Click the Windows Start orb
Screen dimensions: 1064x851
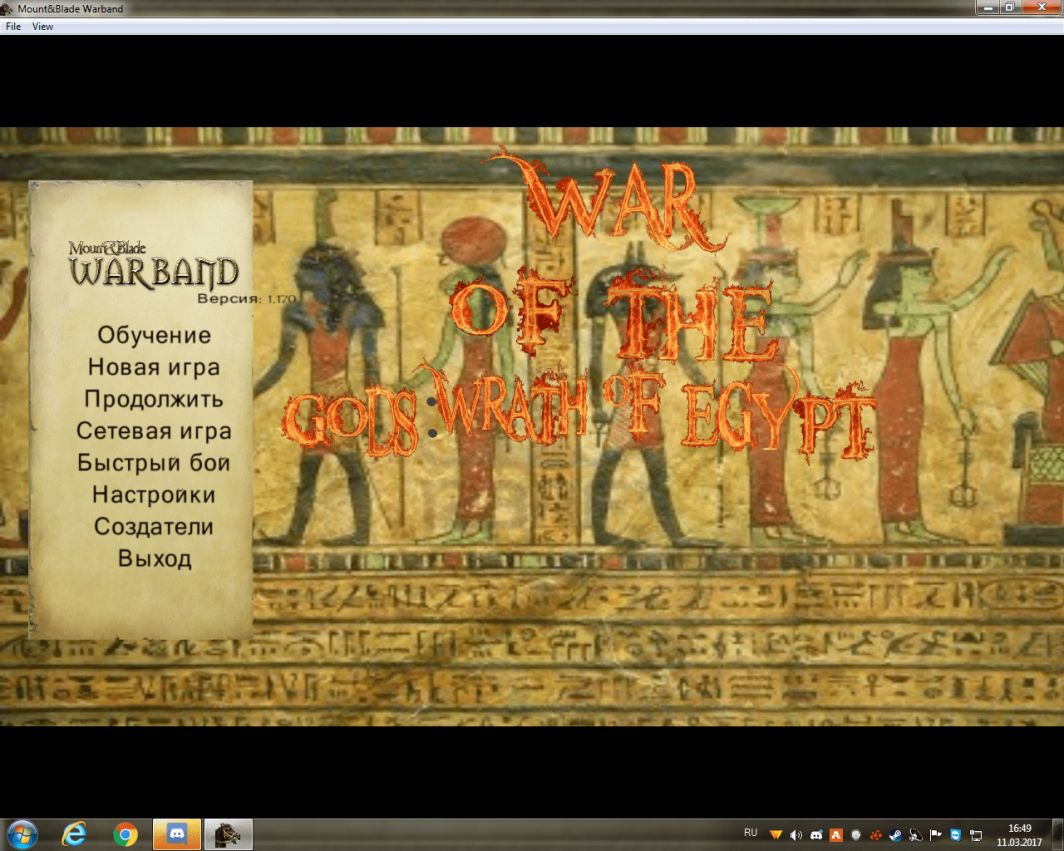[x=21, y=834]
